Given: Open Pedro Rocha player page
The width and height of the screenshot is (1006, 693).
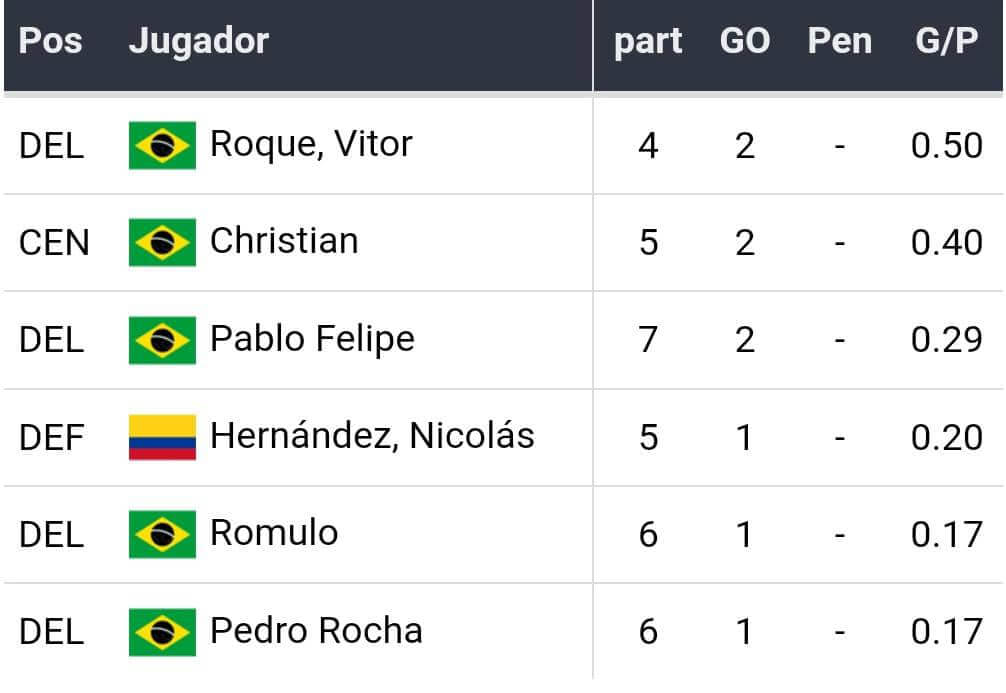Looking at the screenshot, I should coord(316,631).
